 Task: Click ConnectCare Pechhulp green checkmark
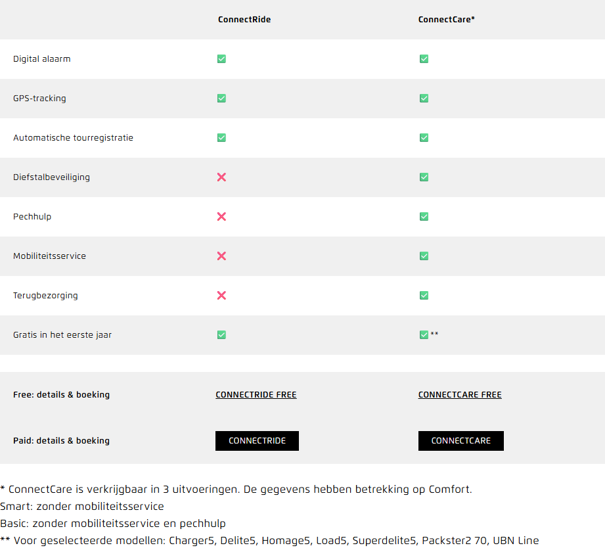point(424,217)
